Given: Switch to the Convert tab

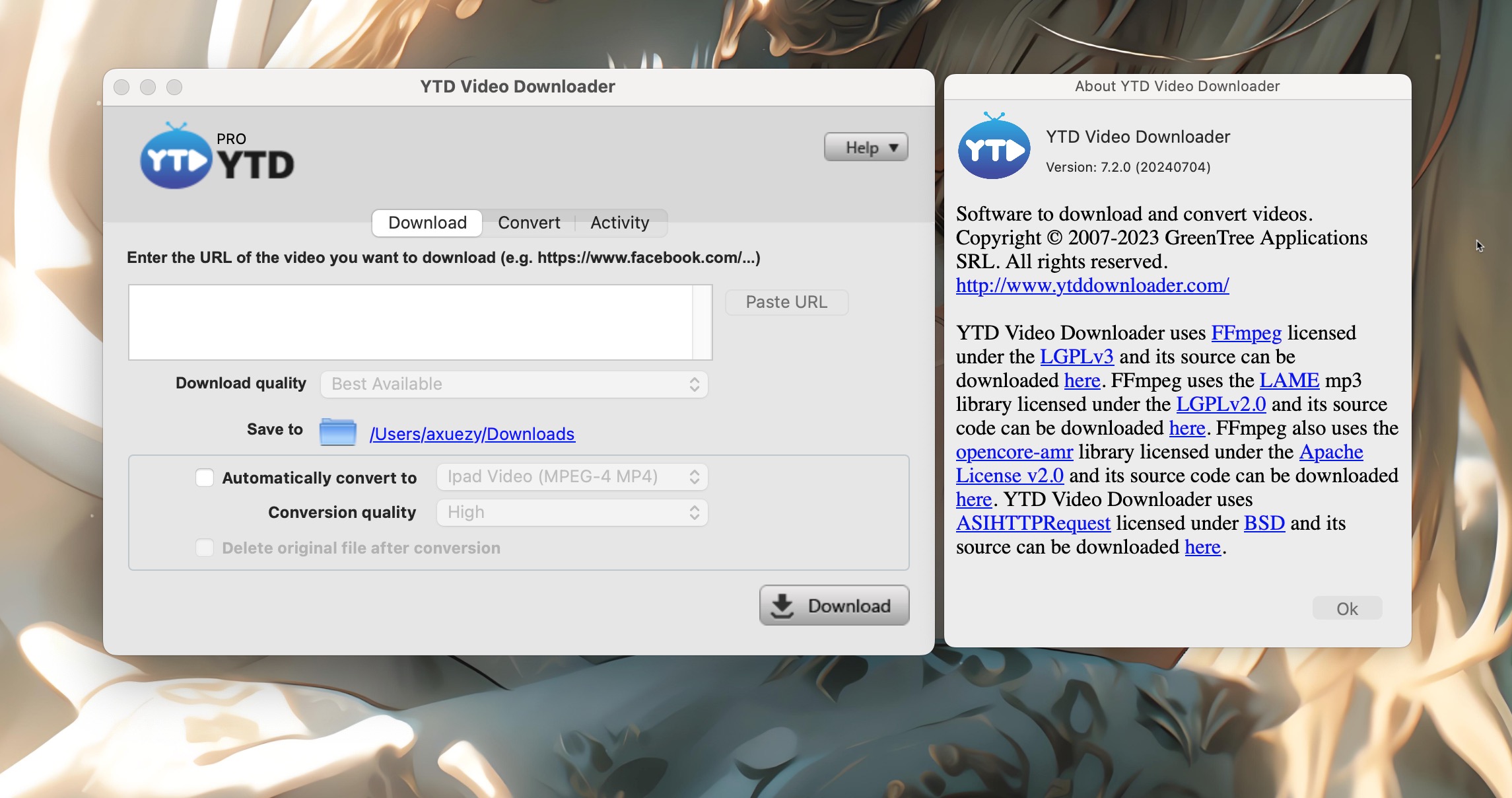Looking at the screenshot, I should pos(529,223).
